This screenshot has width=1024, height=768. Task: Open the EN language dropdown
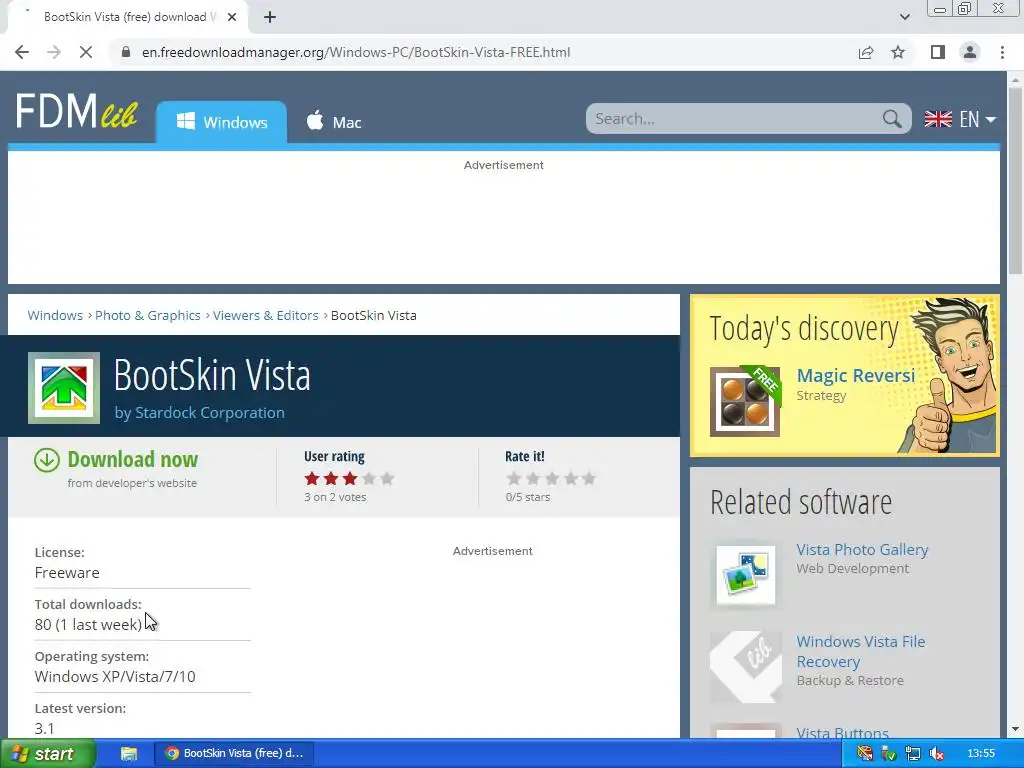tap(960, 119)
